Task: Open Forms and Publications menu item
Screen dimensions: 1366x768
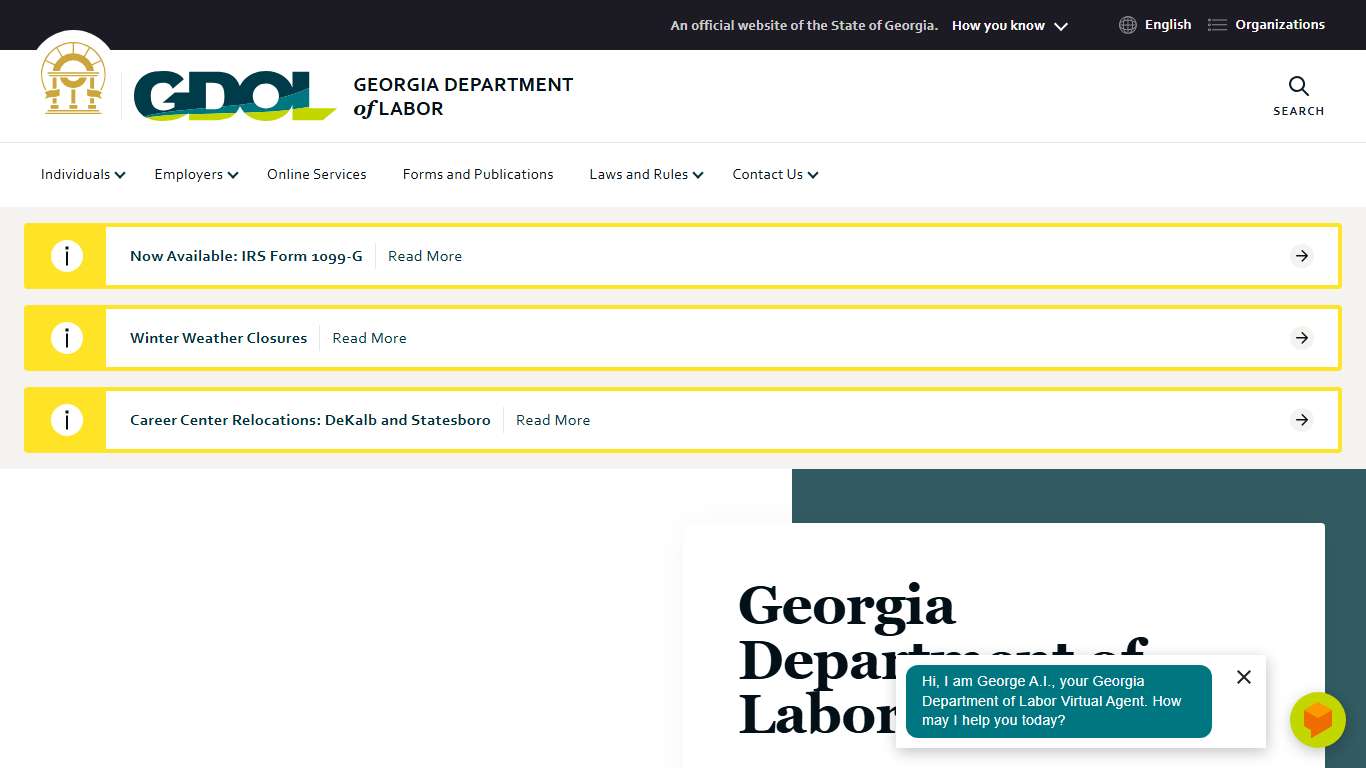Action: (x=477, y=174)
